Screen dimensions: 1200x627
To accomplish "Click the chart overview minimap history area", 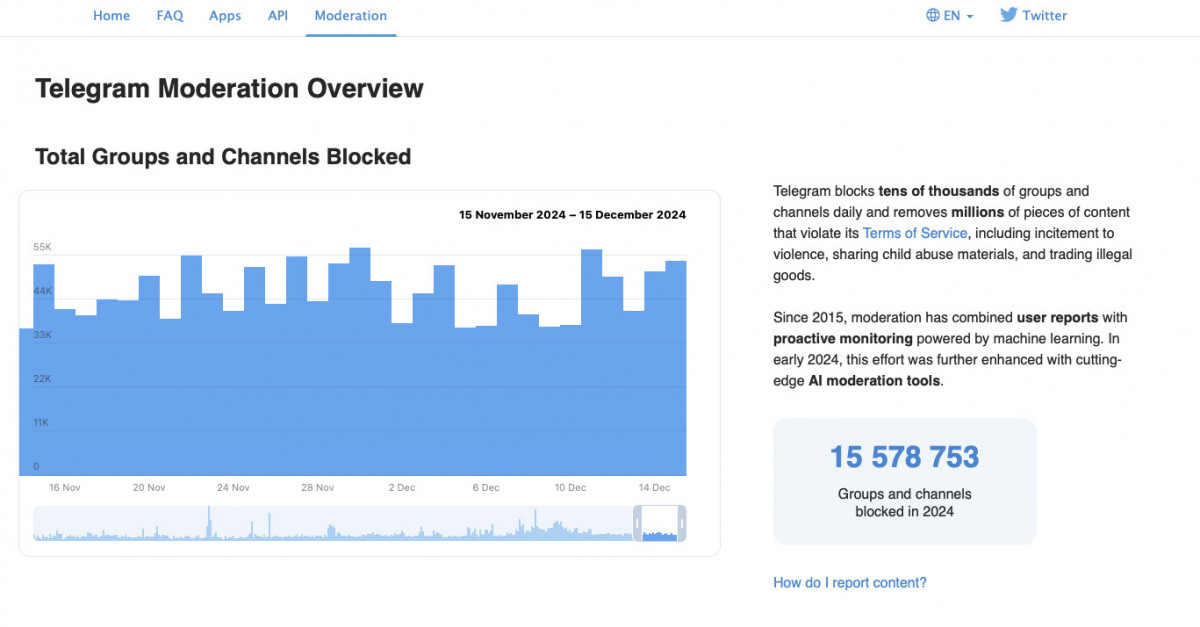I will 333,523.
